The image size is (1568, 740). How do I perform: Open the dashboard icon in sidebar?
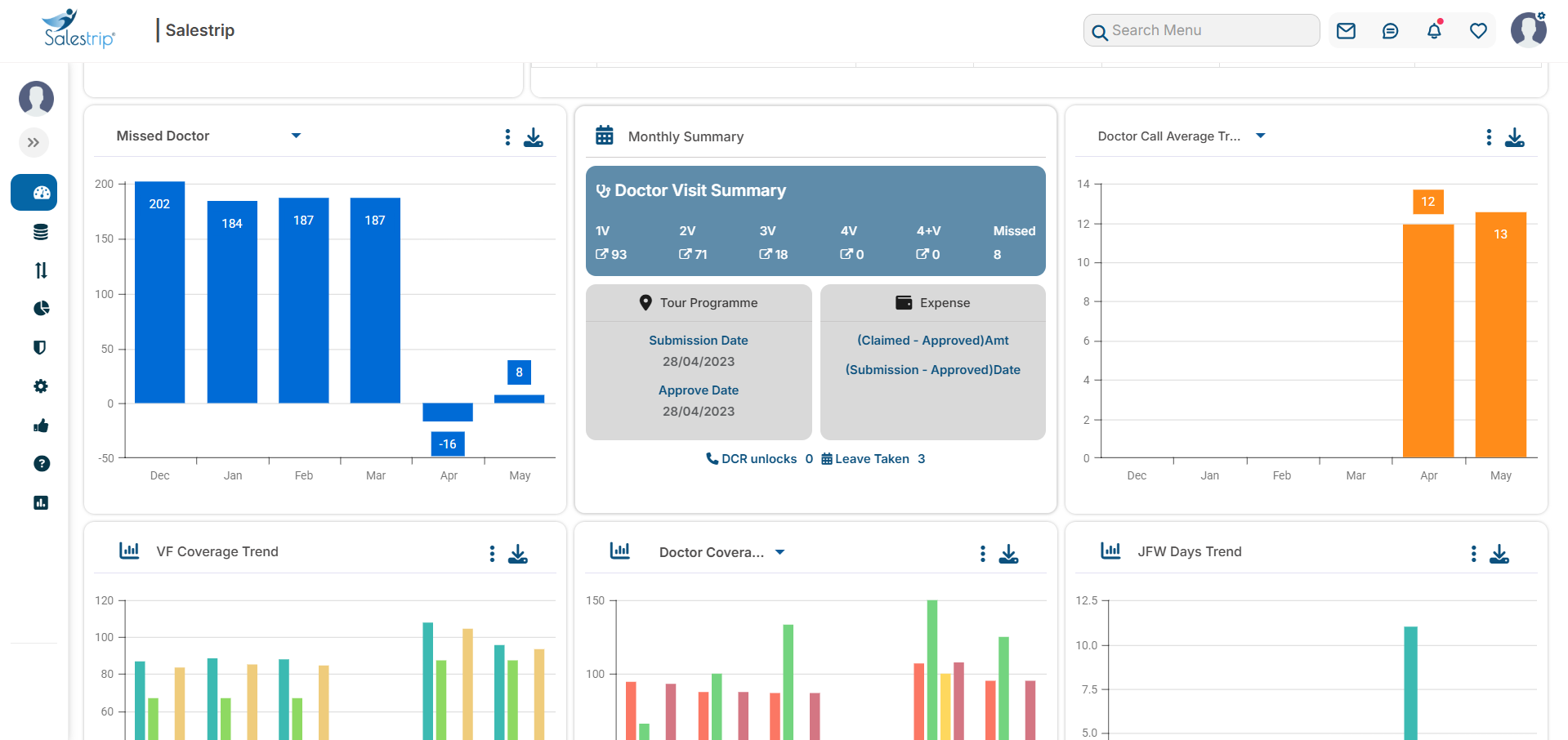coord(34,193)
